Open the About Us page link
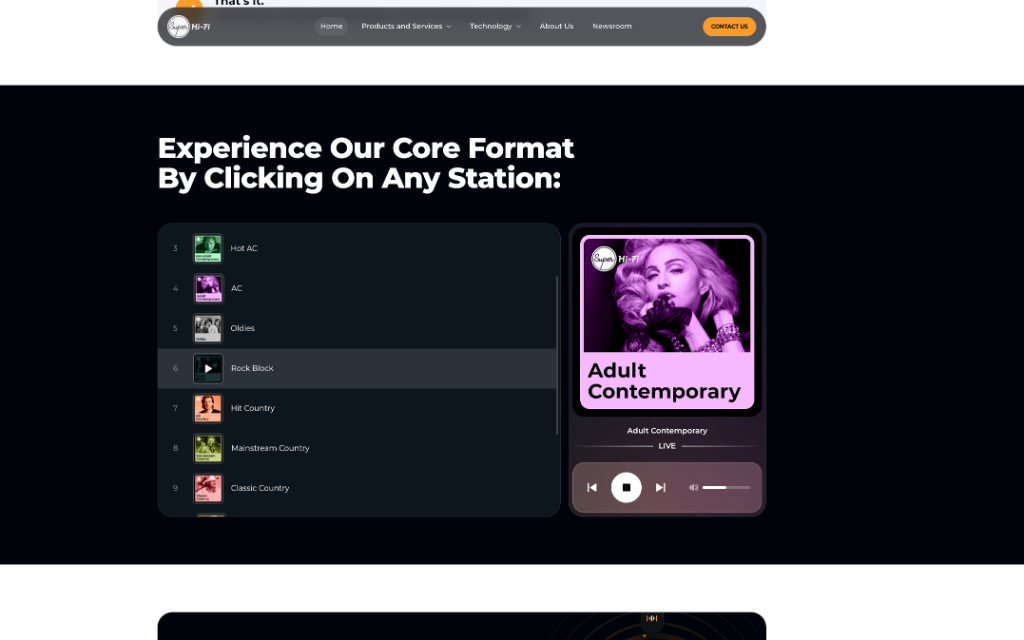 click(x=556, y=26)
